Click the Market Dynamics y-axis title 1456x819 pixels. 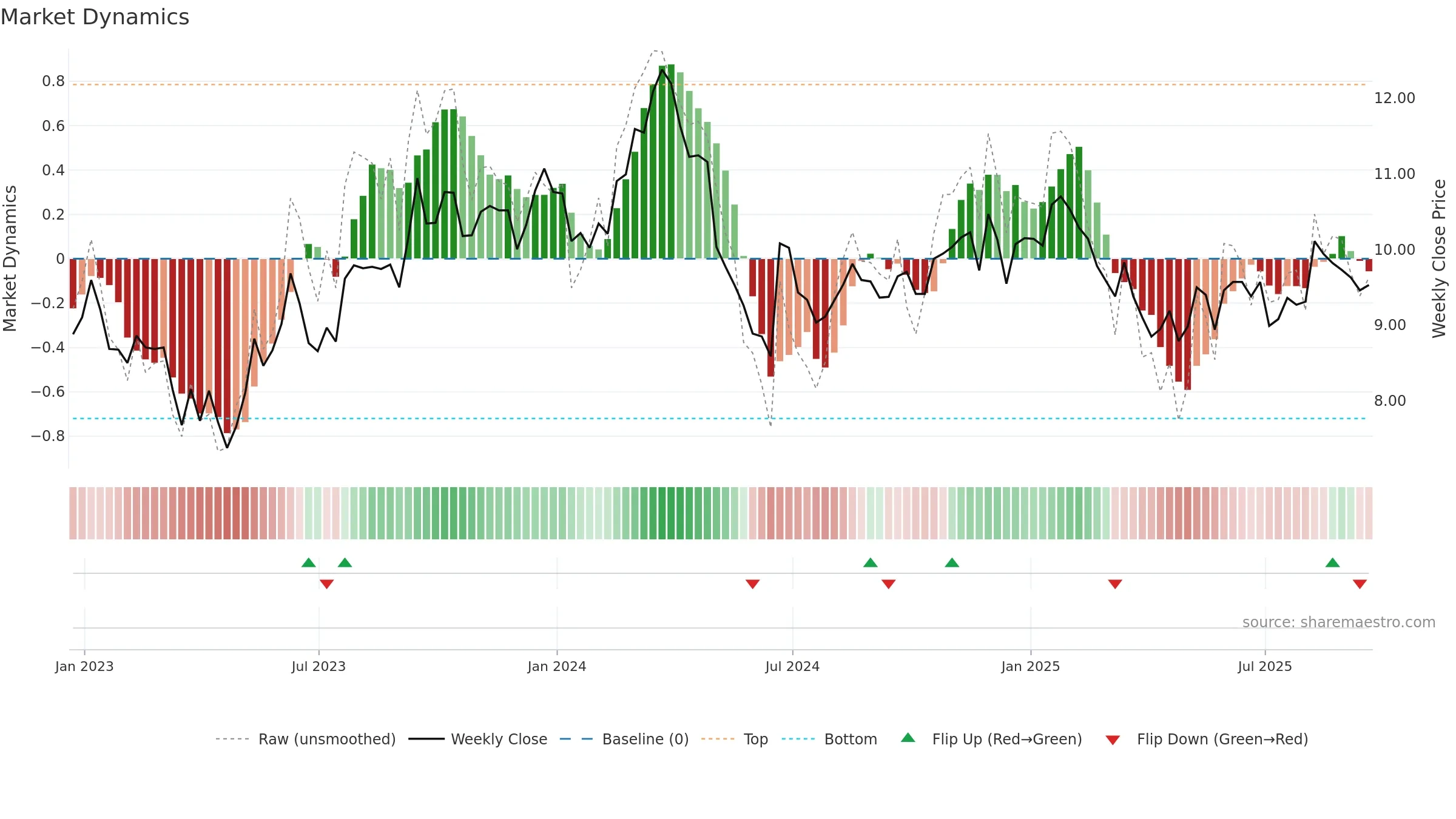10,258
